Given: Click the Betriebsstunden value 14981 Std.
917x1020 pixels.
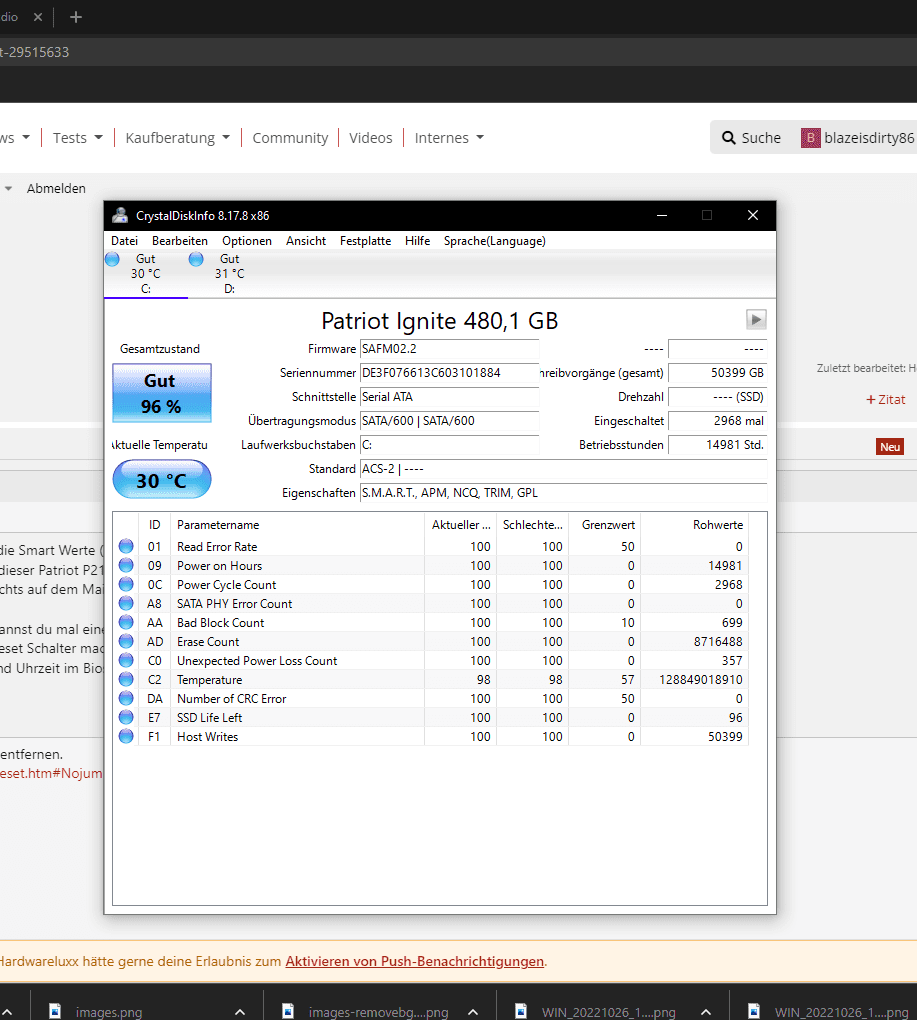Looking at the screenshot, I should point(717,445).
